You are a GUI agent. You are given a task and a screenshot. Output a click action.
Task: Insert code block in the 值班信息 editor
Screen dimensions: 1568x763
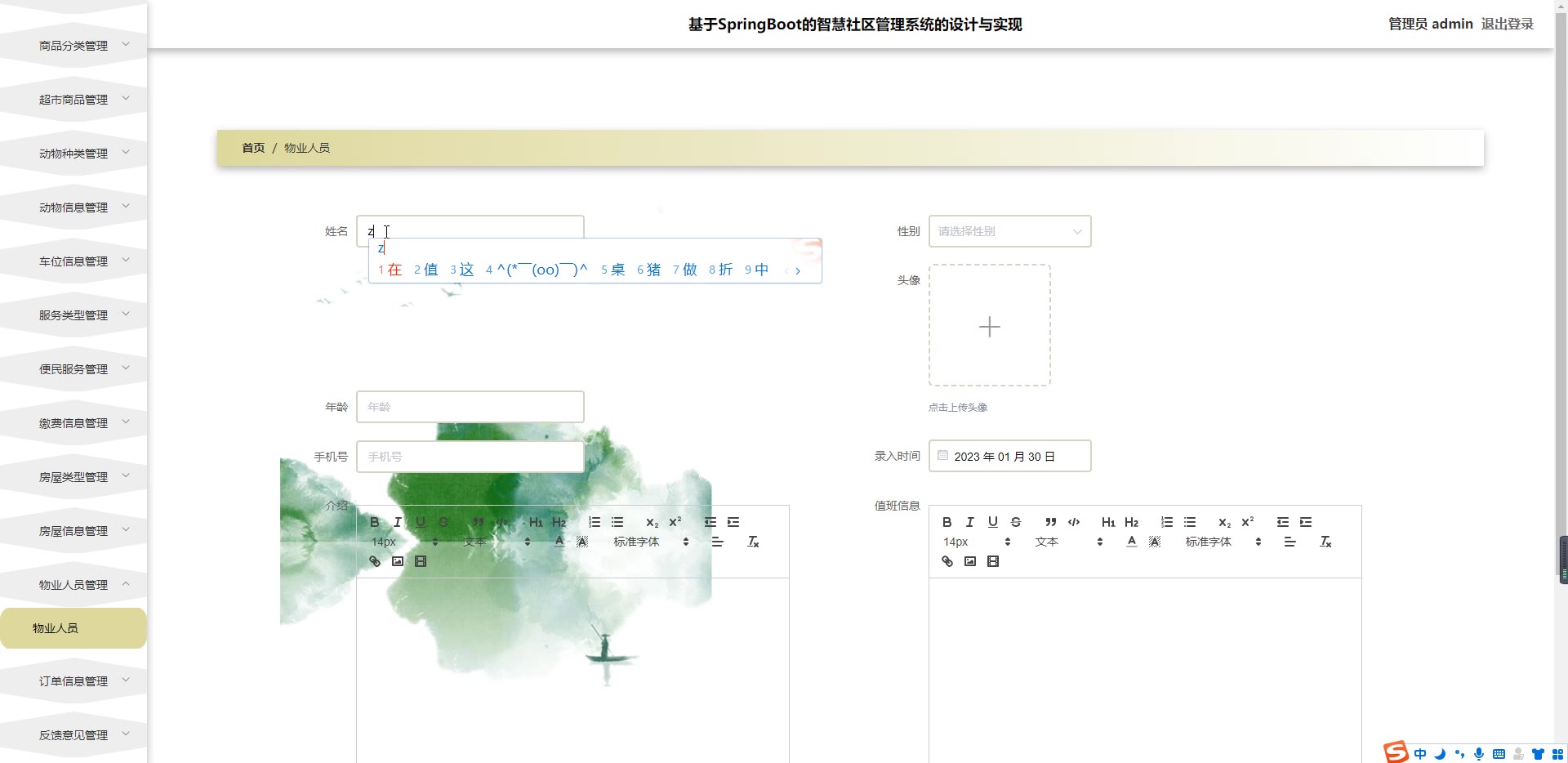click(1074, 522)
